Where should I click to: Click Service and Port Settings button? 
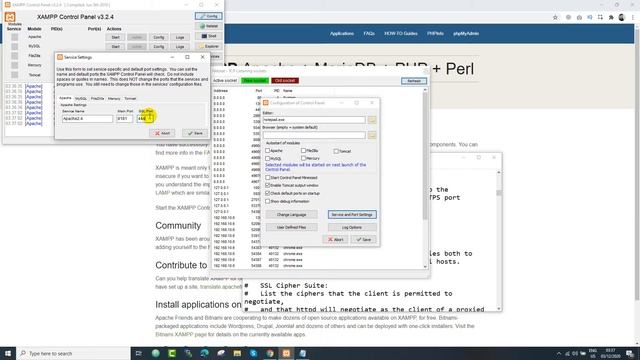352,215
